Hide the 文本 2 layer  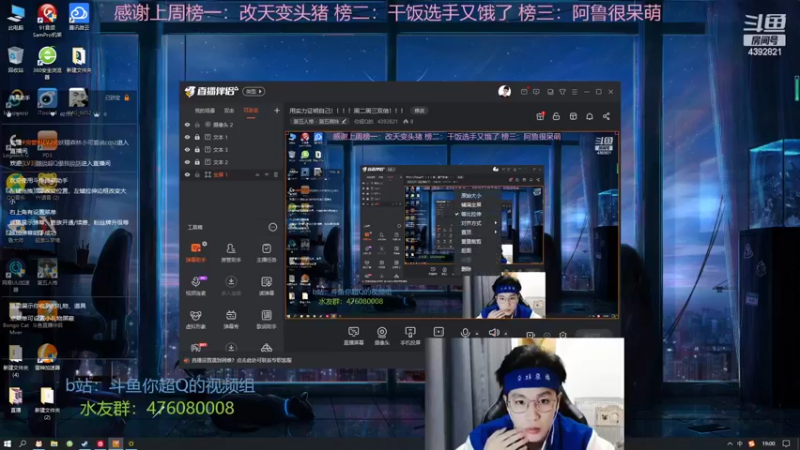pos(187,162)
